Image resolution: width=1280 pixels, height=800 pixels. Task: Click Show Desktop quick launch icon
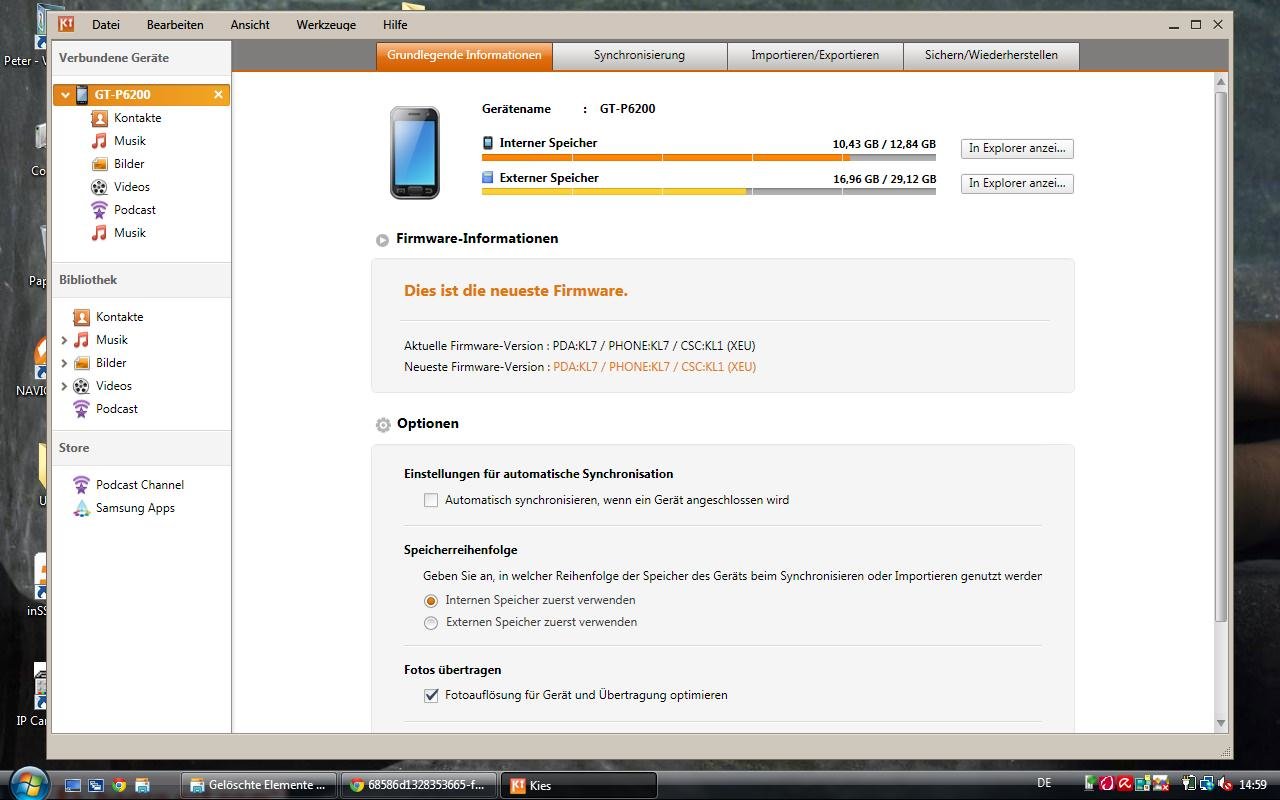pyautogui.click(x=73, y=785)
